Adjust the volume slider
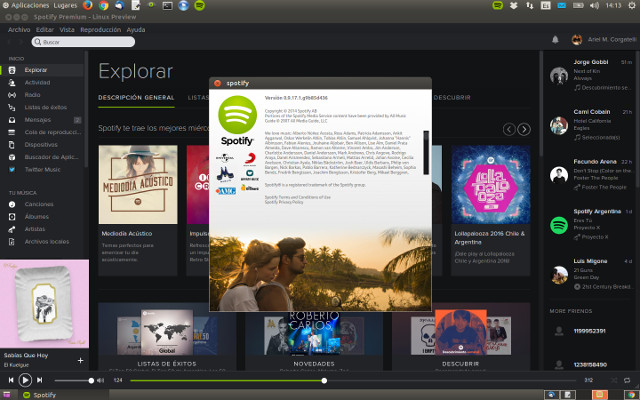The image size is (640, 400). (x=73, y=380)
